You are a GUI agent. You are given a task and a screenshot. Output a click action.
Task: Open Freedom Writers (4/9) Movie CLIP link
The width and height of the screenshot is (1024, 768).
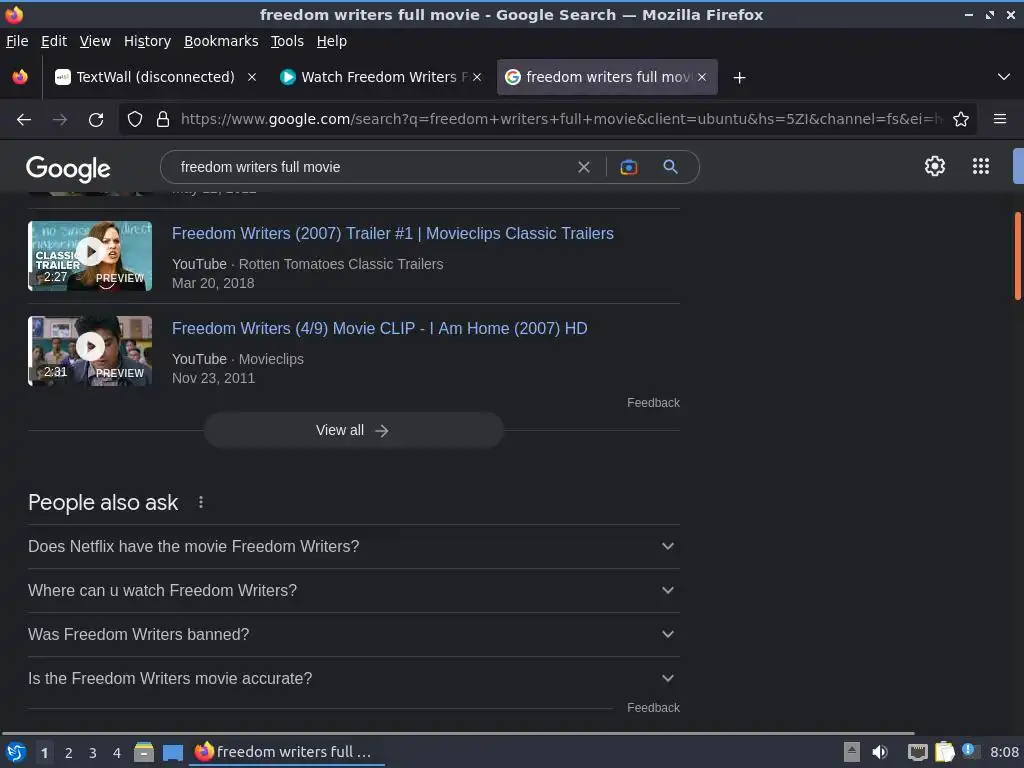(379, 328)
